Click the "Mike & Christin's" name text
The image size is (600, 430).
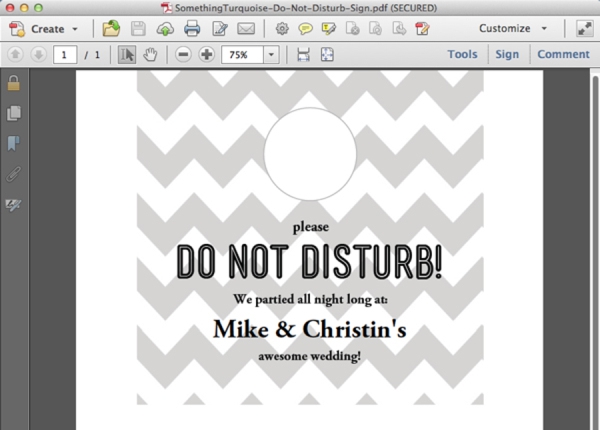tap(310, 329)
